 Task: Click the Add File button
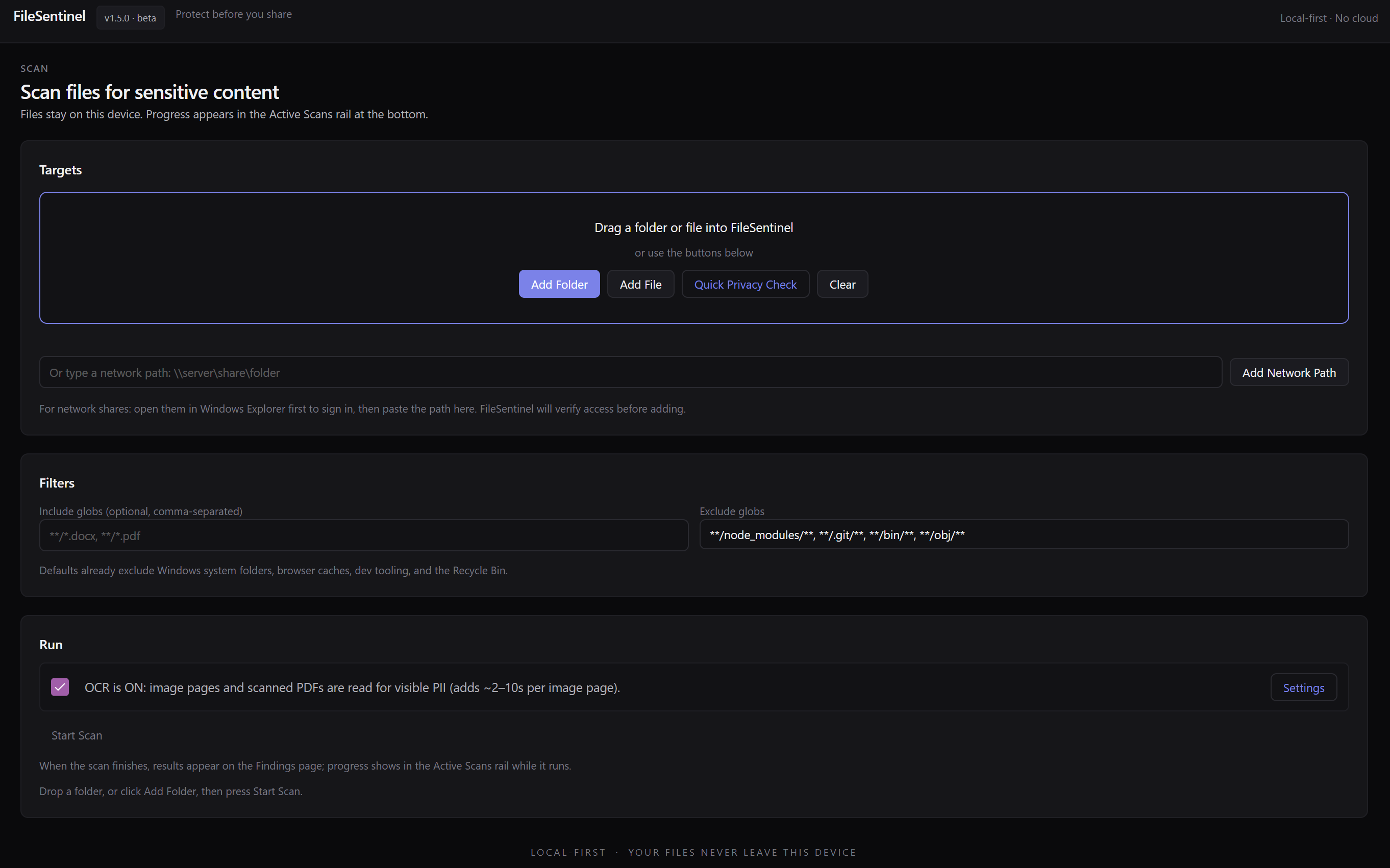[640, 284]
